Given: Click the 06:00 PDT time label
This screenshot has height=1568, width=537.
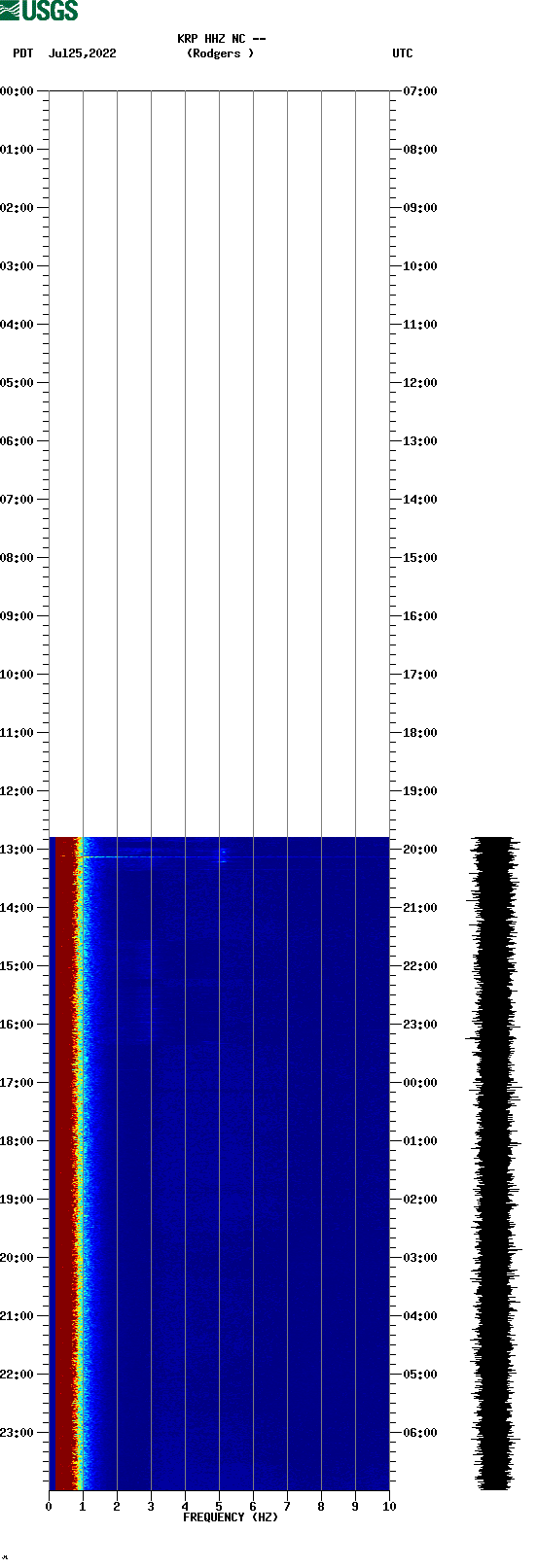Looking at the screenshot, I should 17,441.
